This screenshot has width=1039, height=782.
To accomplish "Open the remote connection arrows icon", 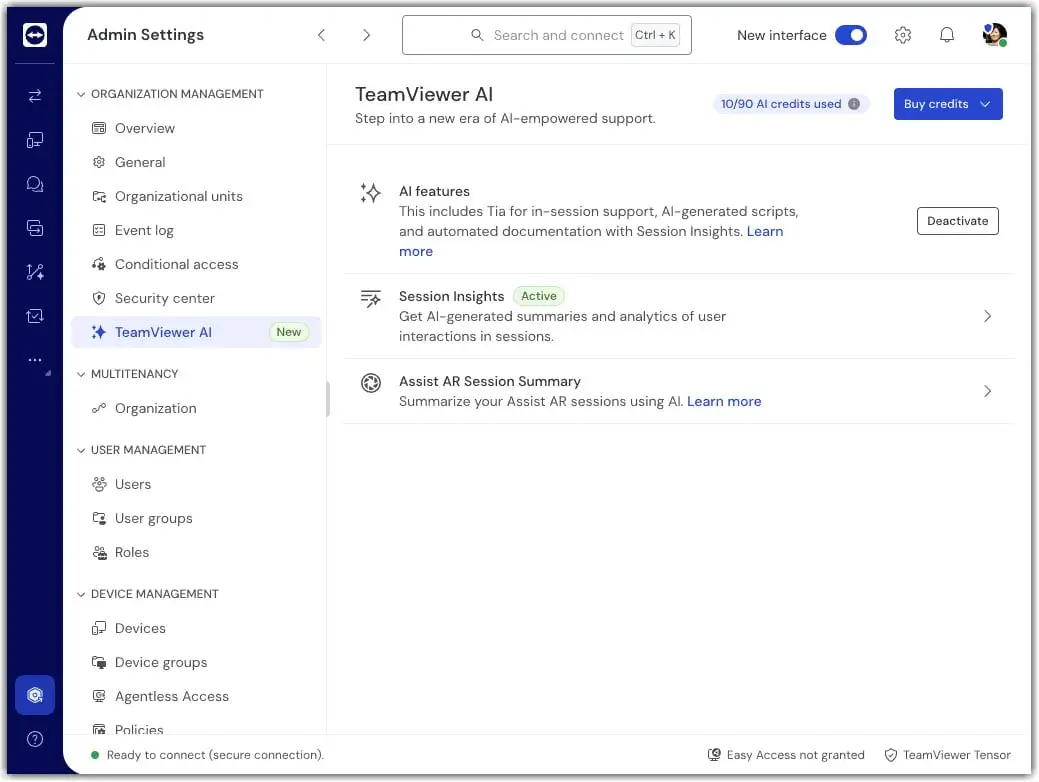I will [34, 96].
